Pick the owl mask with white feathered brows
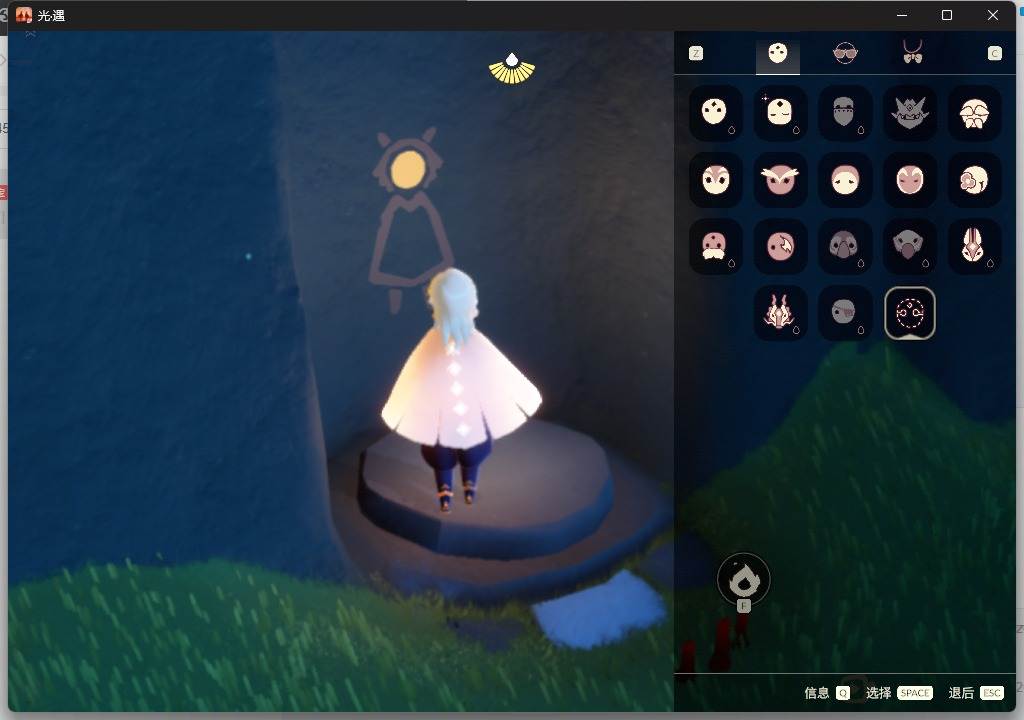The image size is (1024, 720). click(780, 180)
